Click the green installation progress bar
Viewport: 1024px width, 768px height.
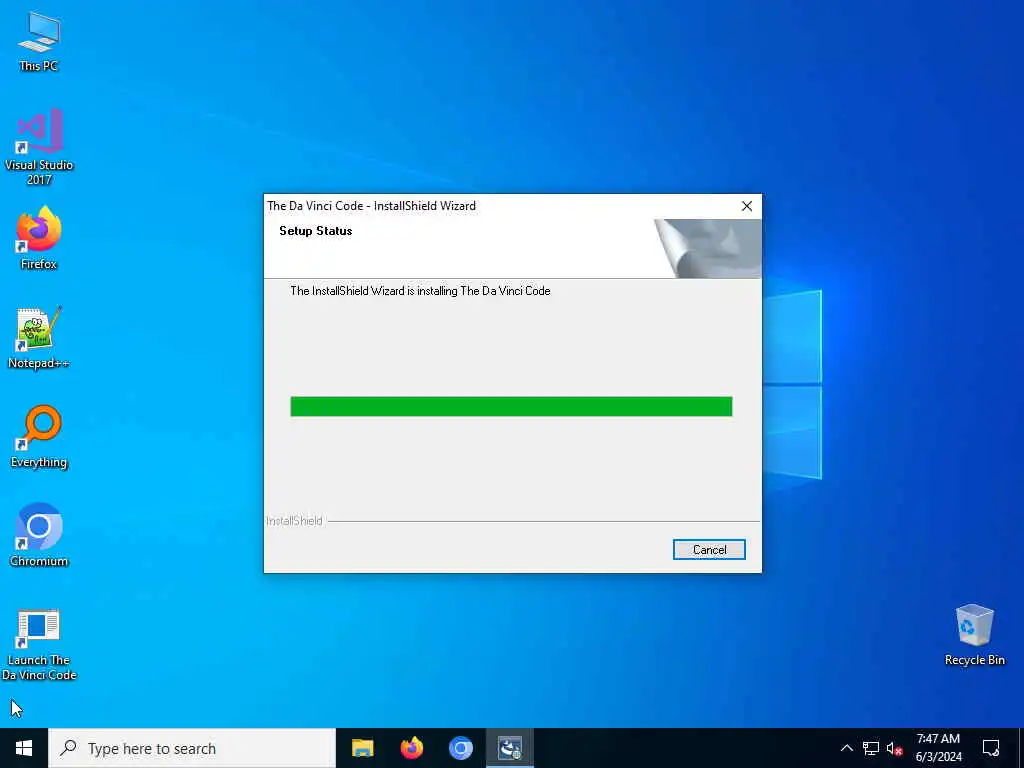pyautogui.click(x=511, y=406)
